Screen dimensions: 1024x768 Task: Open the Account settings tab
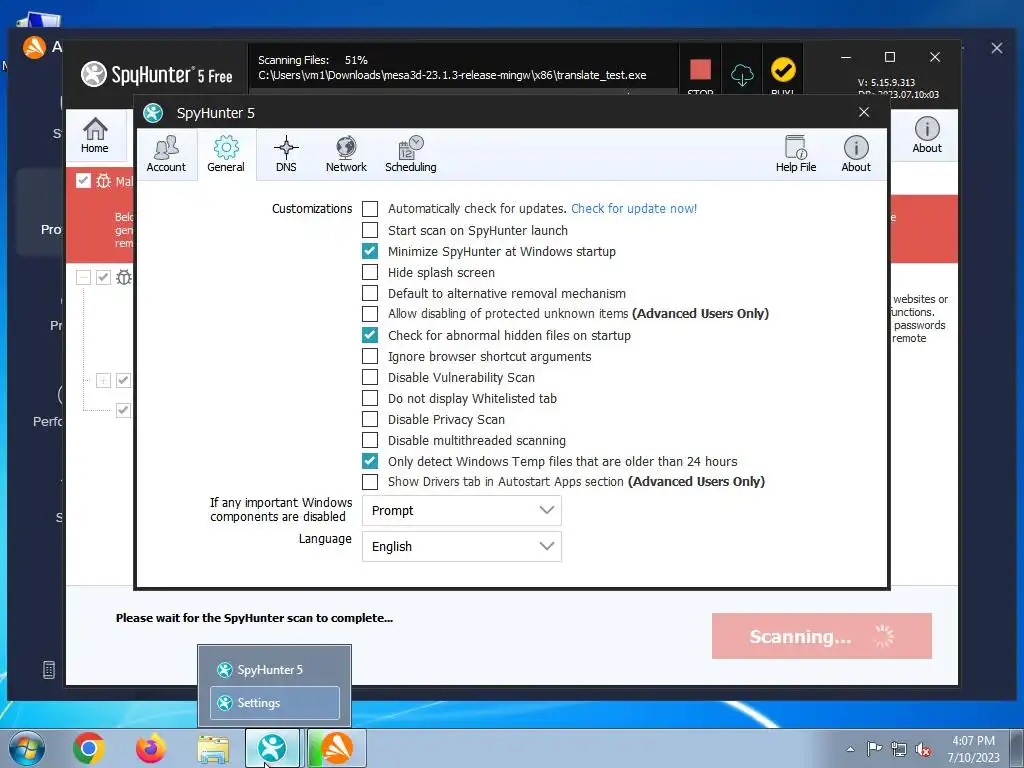[166, 154]
